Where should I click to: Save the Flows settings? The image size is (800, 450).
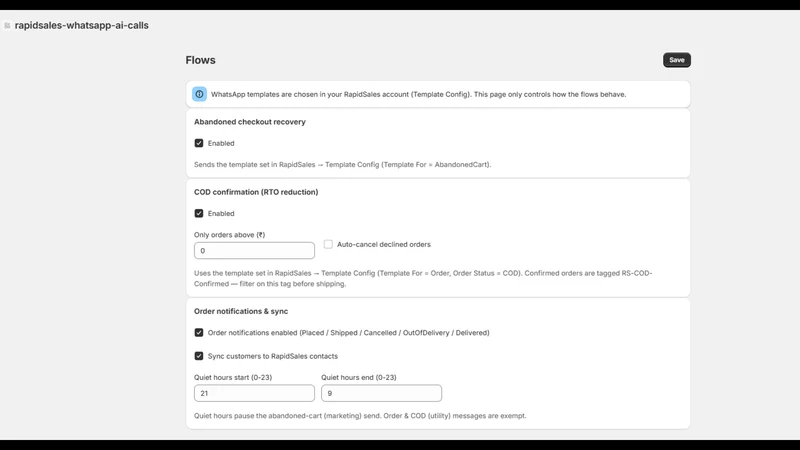tap(677, 60)
